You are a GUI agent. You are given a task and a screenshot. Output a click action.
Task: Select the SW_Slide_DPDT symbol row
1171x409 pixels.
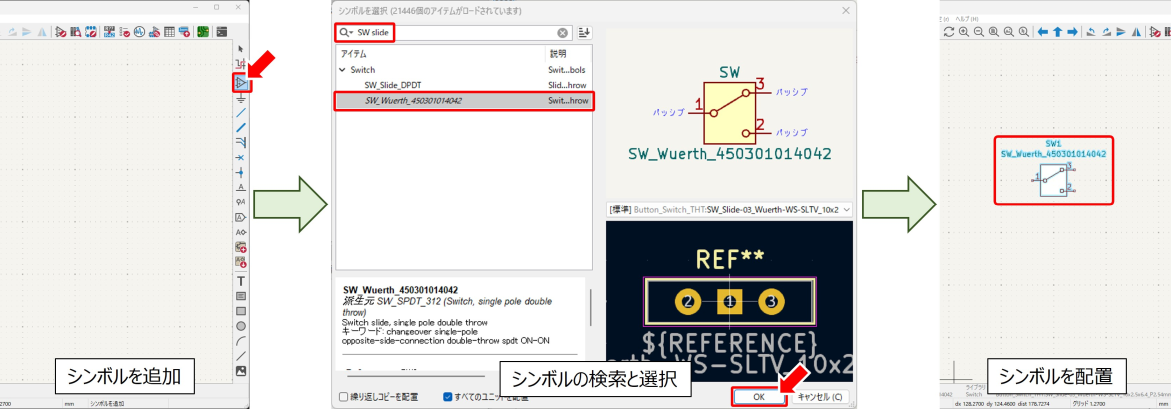pyautogui.click(x=464, y=85)
